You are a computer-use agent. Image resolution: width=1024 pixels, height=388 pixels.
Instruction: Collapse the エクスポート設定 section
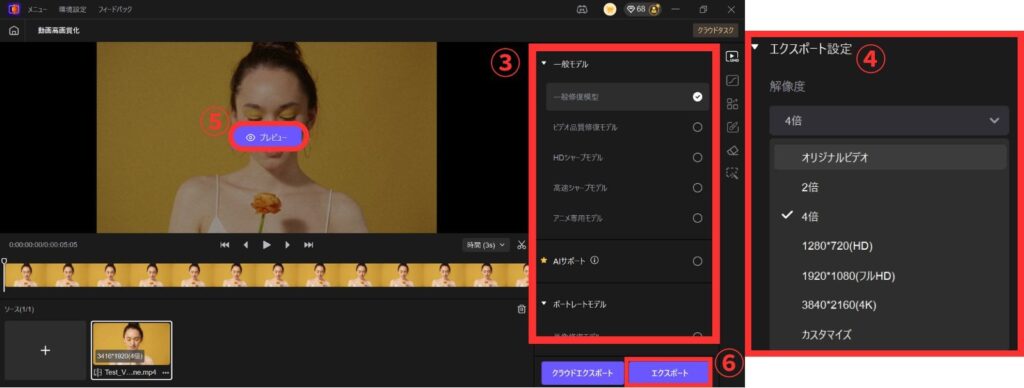click(756, 48)
